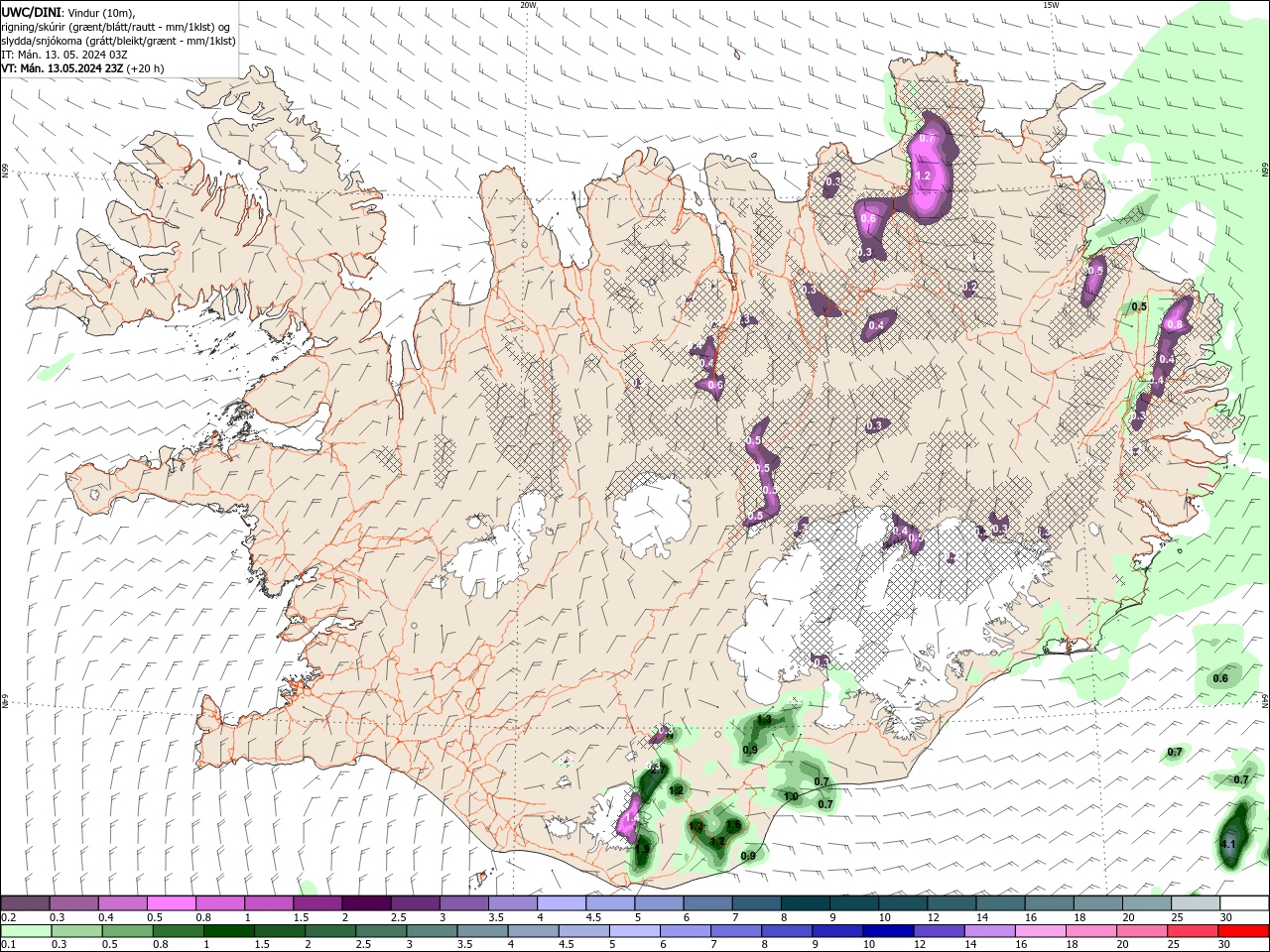The width and height of the screenshot is (1270, 952).
Task: Pick the rain swatch labeled 25 in lower scale
Action: (x=1193, y=931)
